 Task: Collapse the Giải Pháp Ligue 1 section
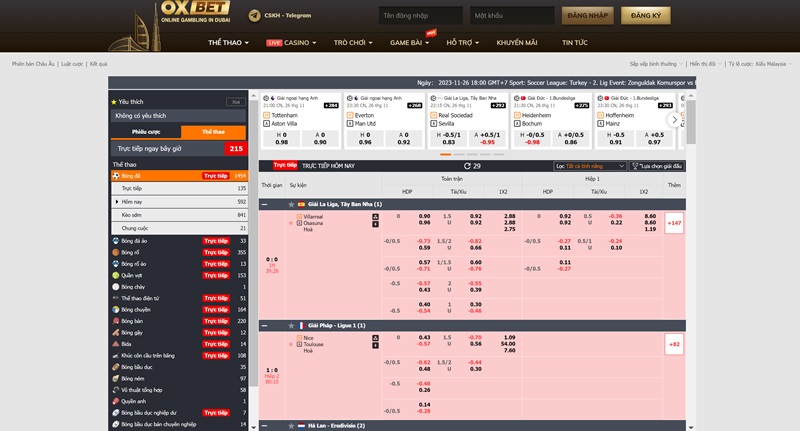click(264, 326)
